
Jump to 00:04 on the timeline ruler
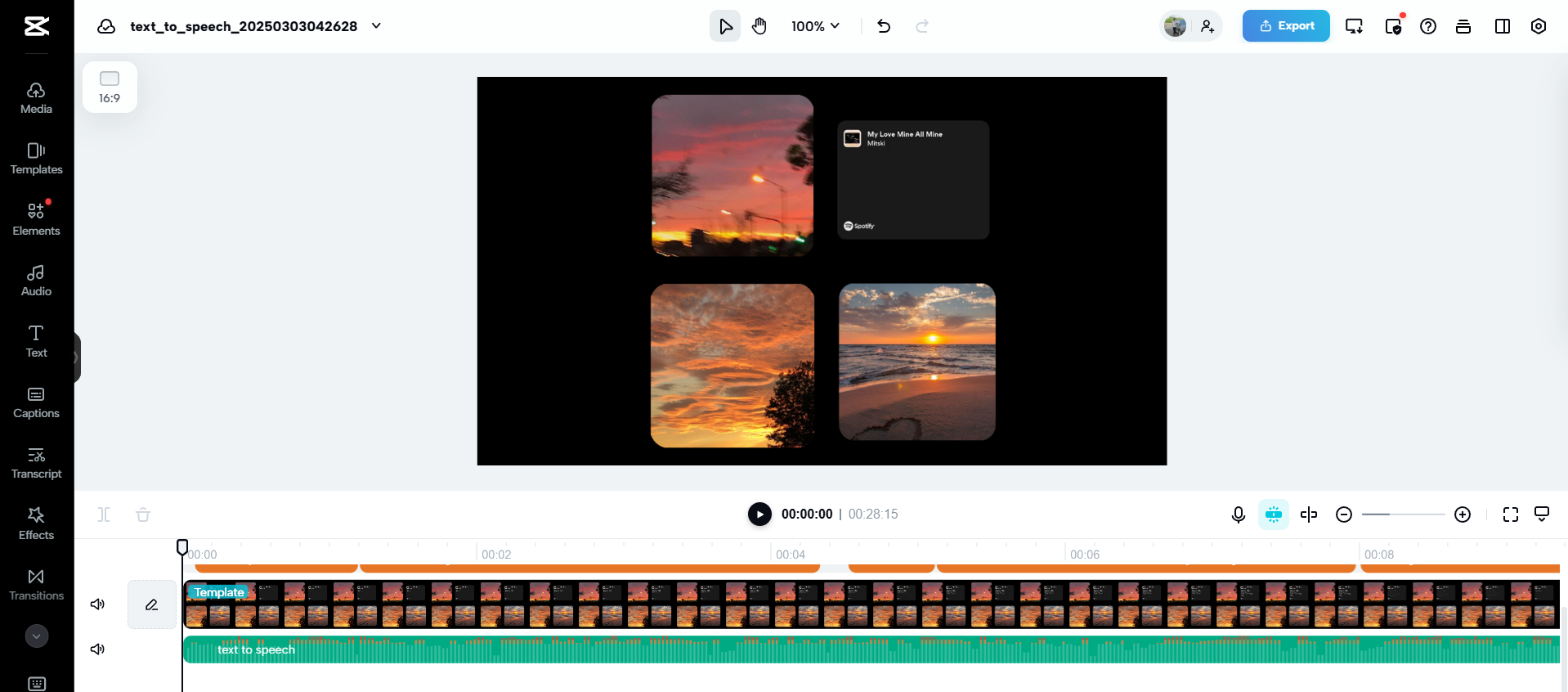click(x=791, y=555)
